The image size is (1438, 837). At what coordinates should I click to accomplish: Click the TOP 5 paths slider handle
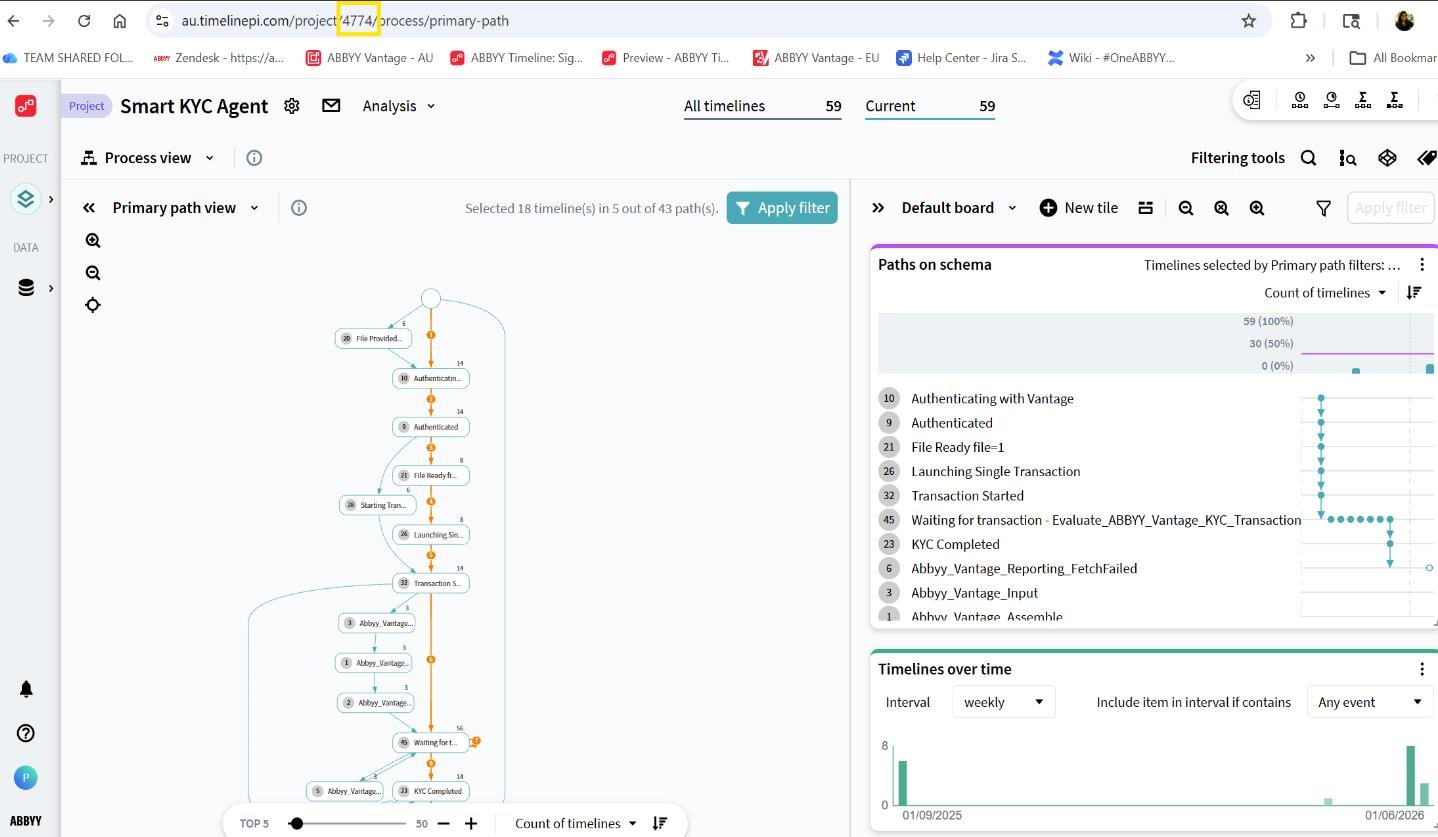click(296, 823)
